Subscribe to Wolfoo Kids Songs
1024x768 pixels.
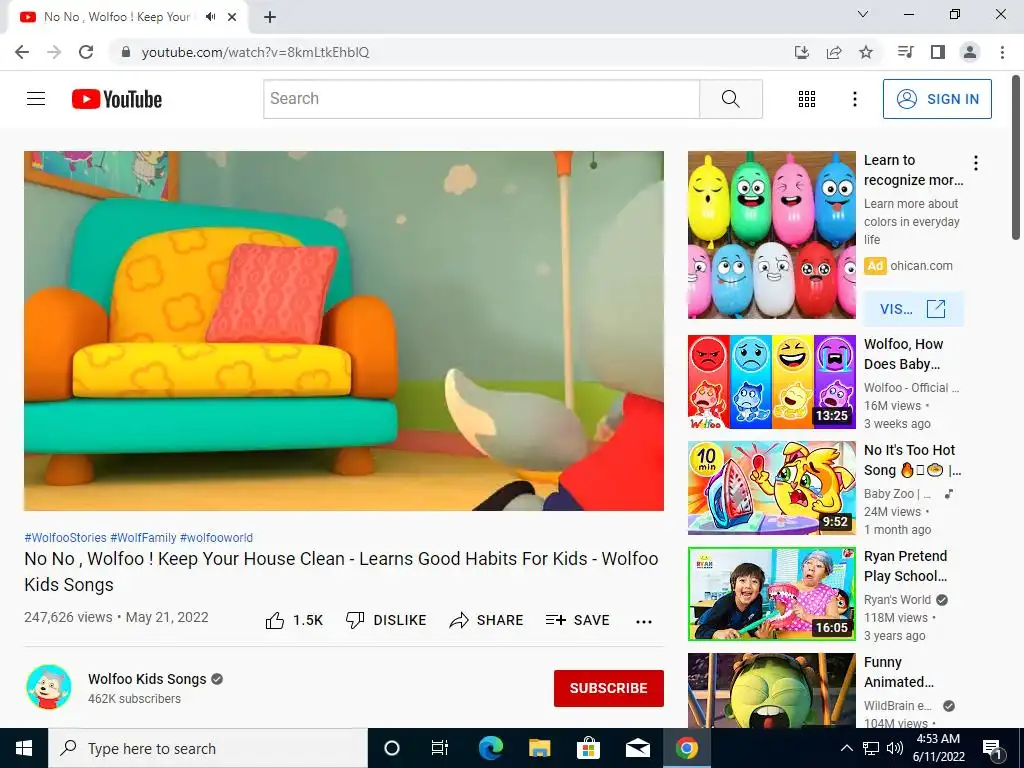609,688
